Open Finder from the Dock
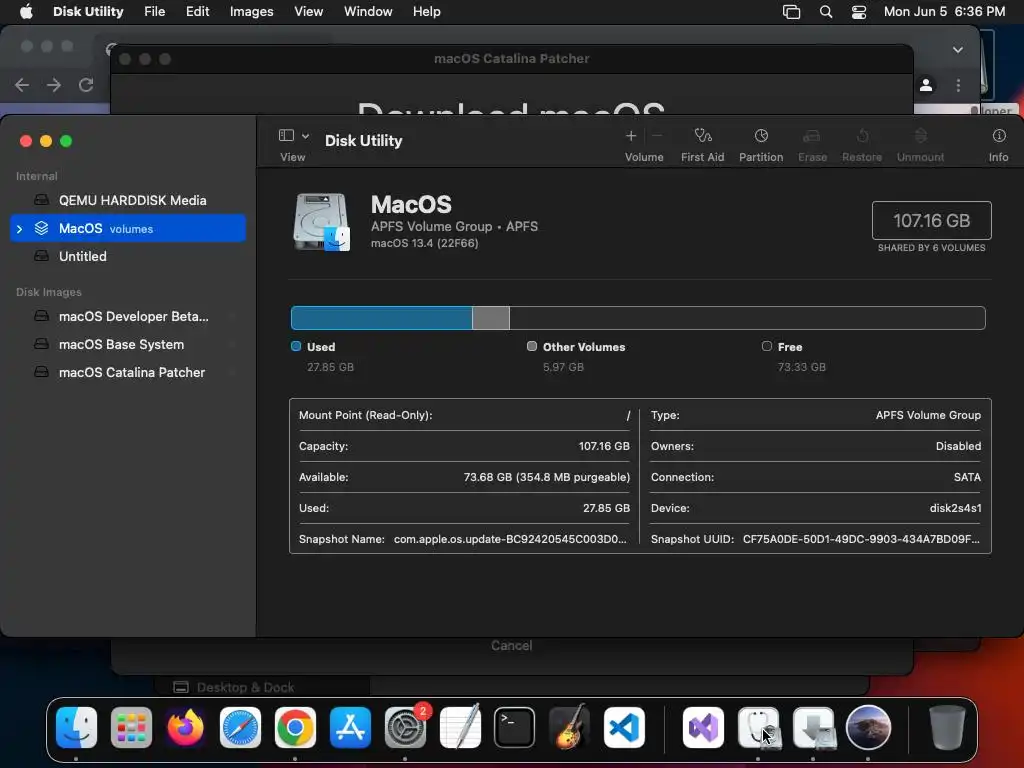The height and width of the screenshot is (768, 1024). tap(76, 727)
